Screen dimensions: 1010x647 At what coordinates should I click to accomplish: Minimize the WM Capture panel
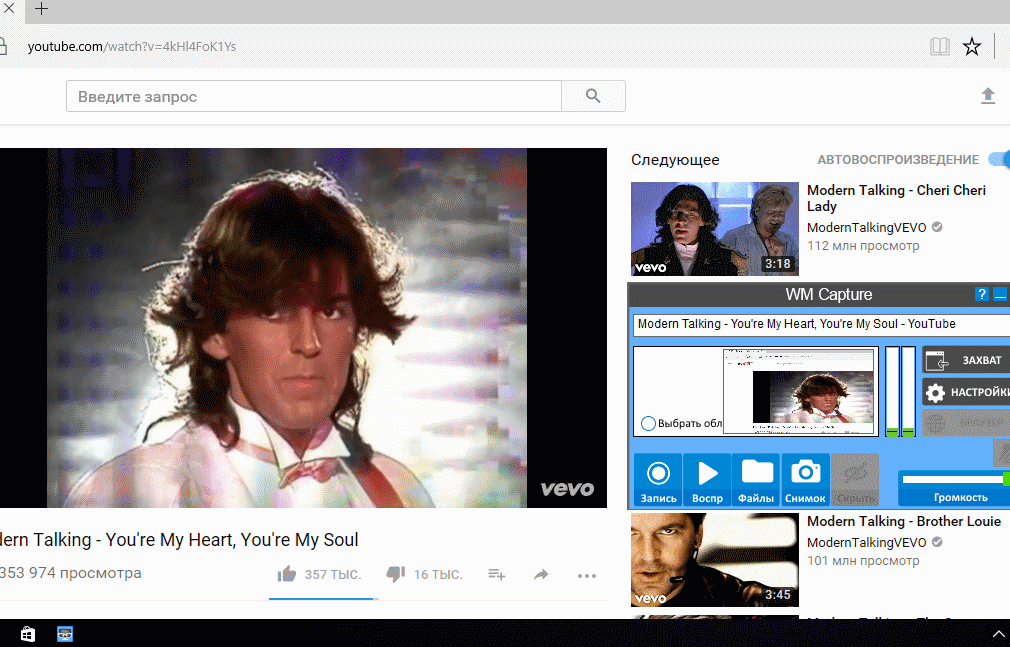[x=1000, y=295]
